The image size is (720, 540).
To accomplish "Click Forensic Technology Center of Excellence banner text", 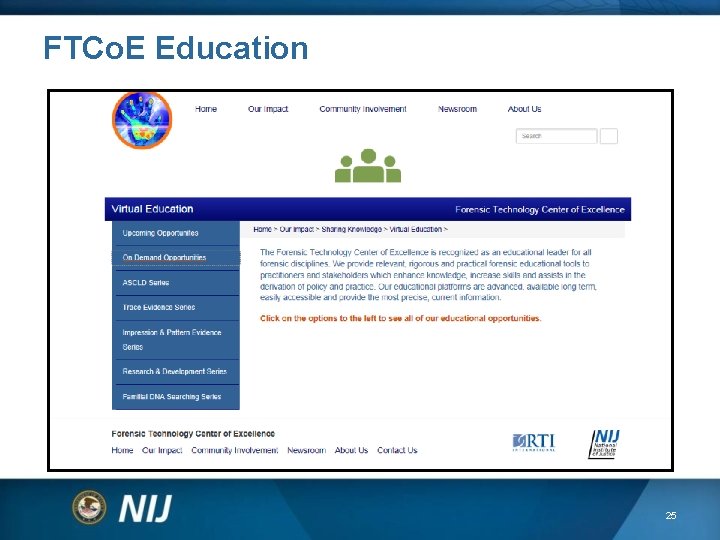I will pos(540,209).
